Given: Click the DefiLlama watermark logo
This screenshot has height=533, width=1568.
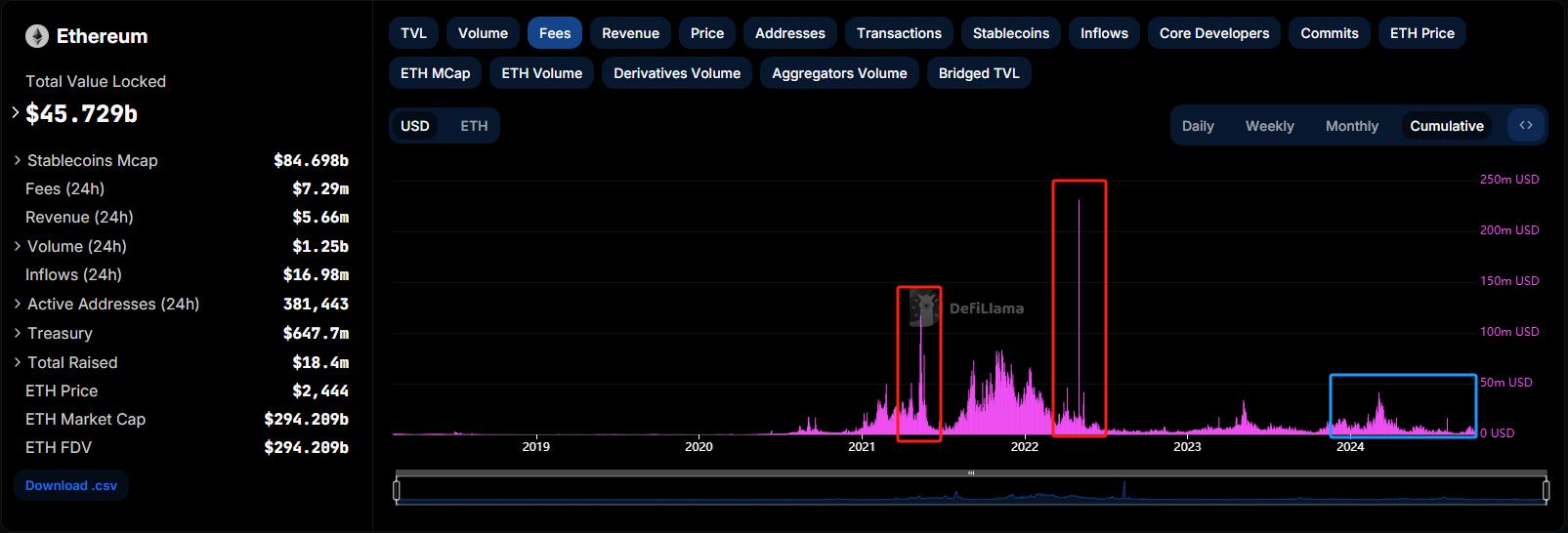Looking at the screenshot, I should click(923, 308).
